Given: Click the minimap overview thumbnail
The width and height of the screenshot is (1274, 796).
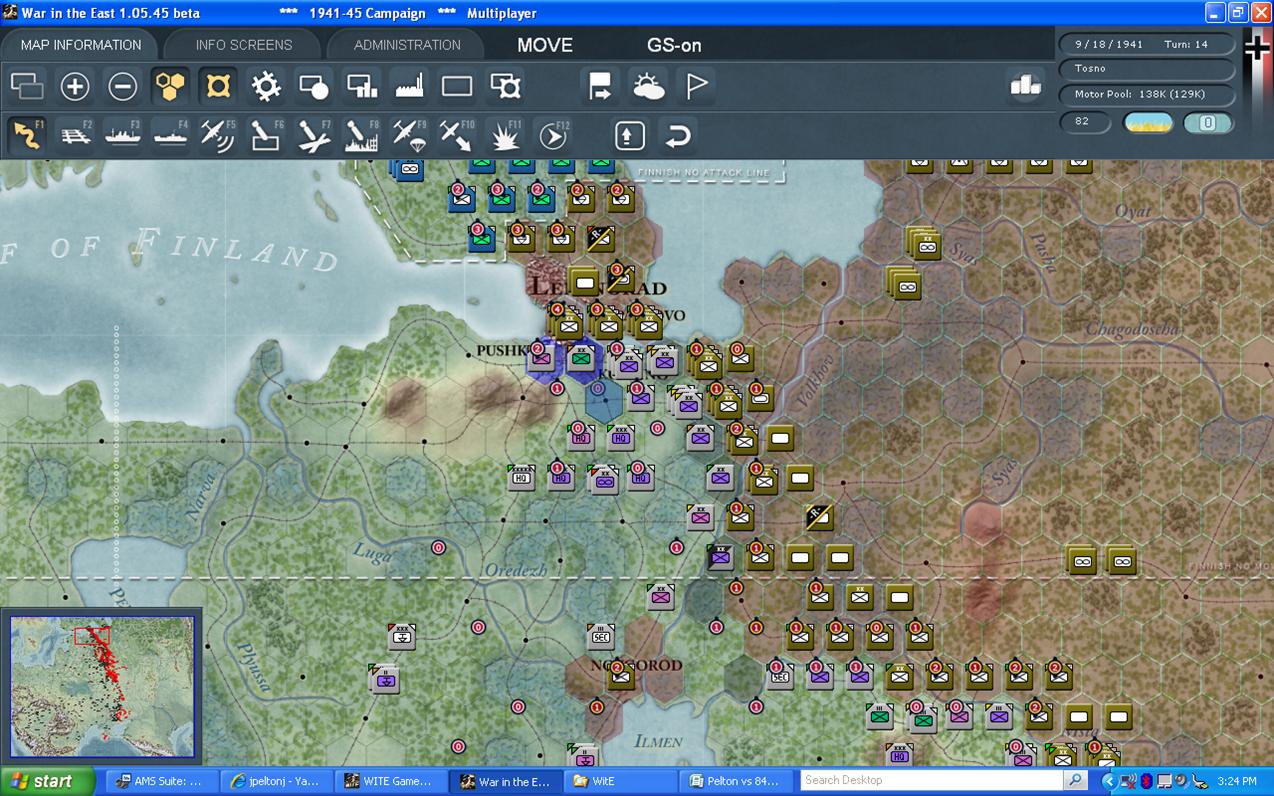Looking at the screenshot, I should (x=102, y=686).
